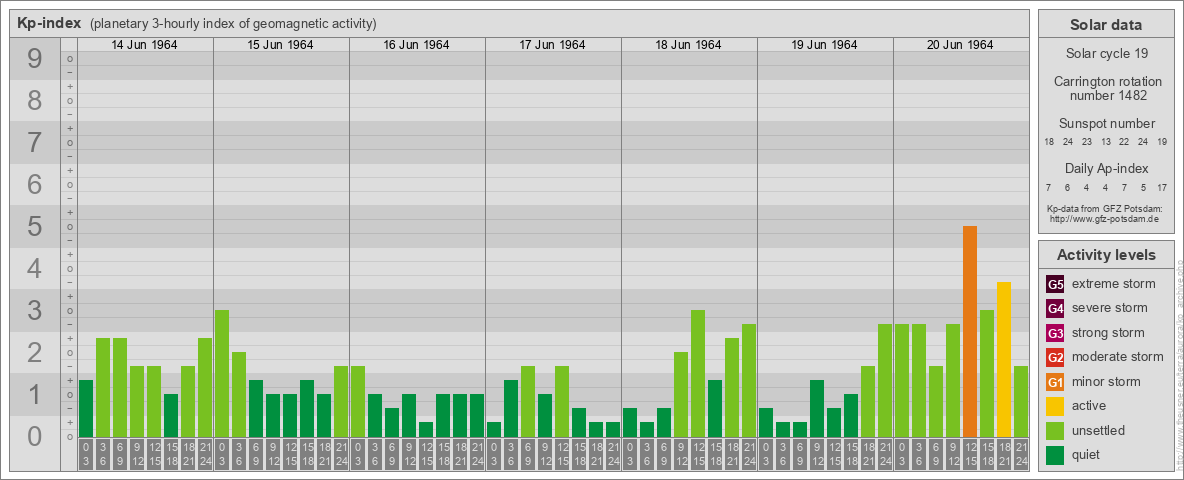Click the Daily Ap-index label
This screenshot has width=1184, height=480.
pos(1107,168)
